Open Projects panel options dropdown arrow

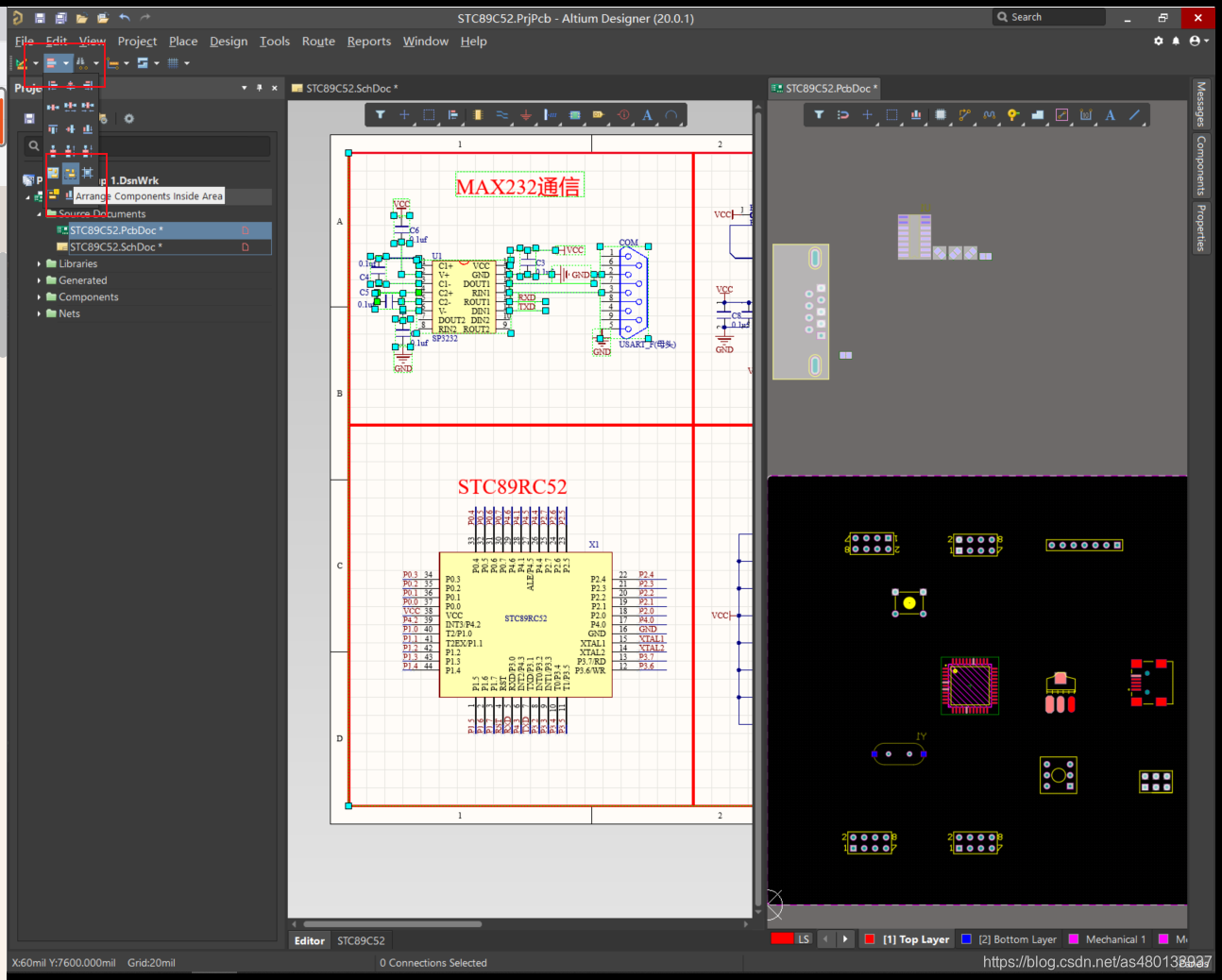point(245,88)
